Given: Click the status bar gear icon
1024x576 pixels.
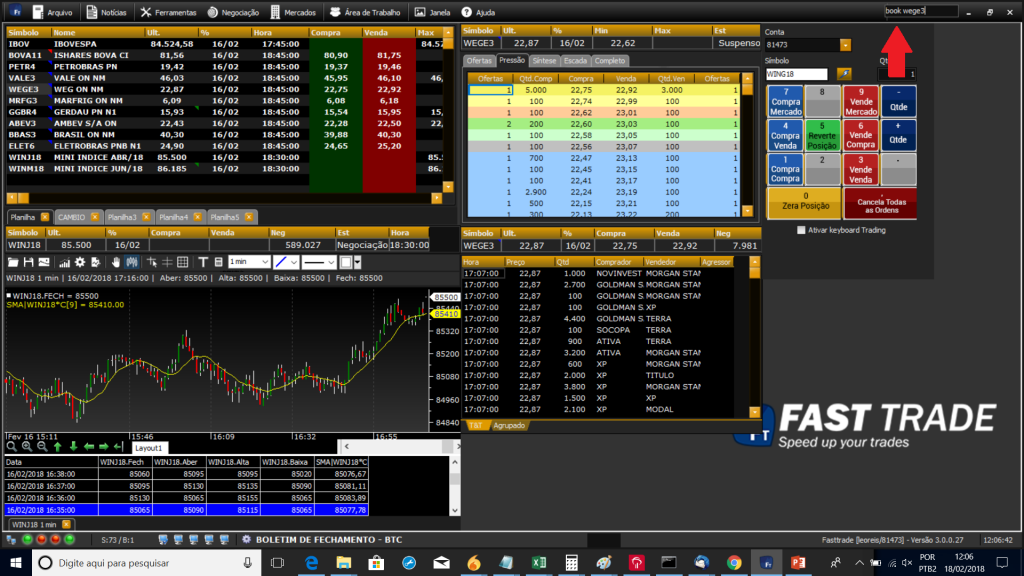Looking at the screenshot, I should pos(246,539).
